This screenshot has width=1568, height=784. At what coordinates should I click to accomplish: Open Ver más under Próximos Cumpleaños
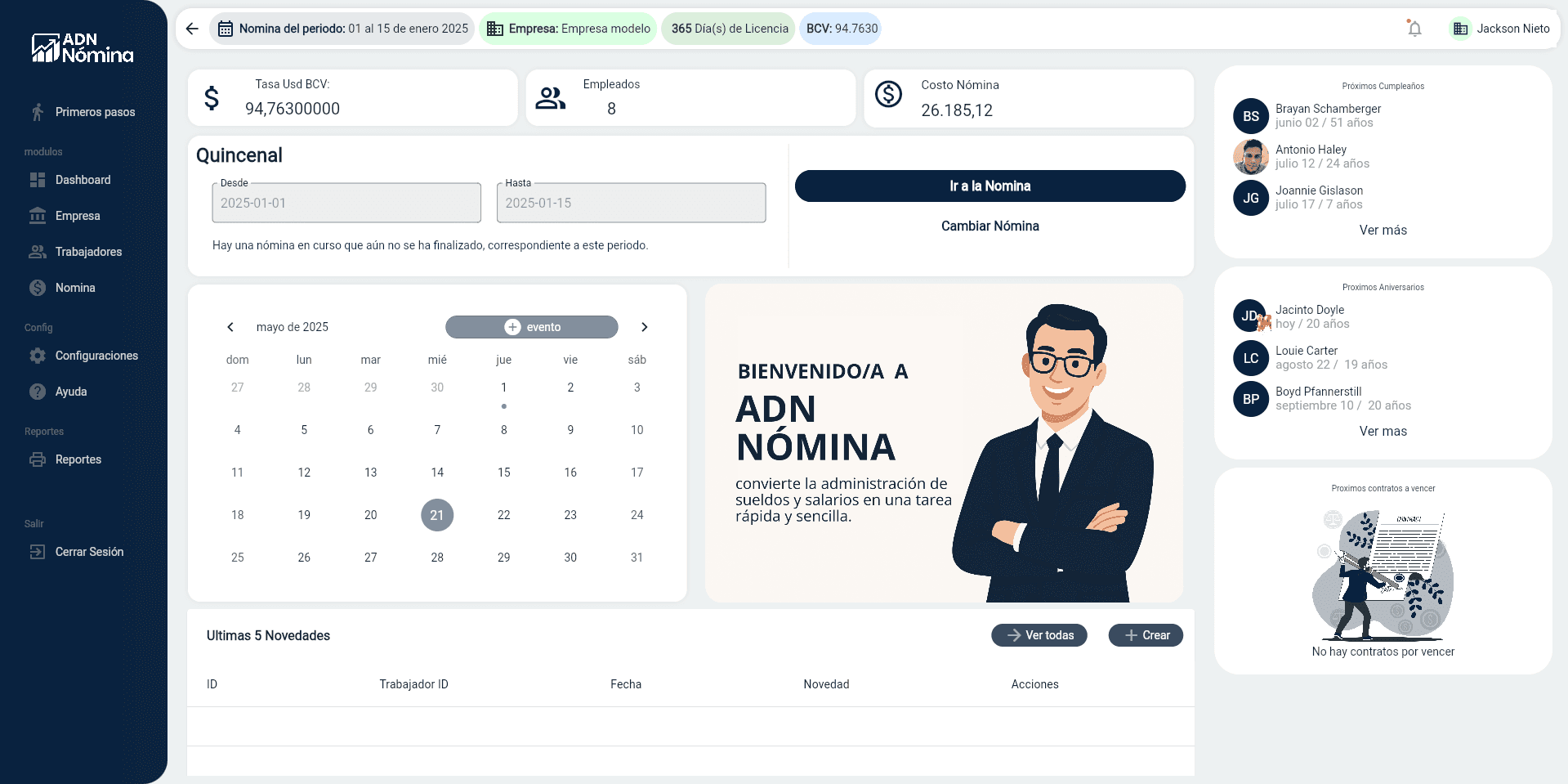(x=1383, y=230)
